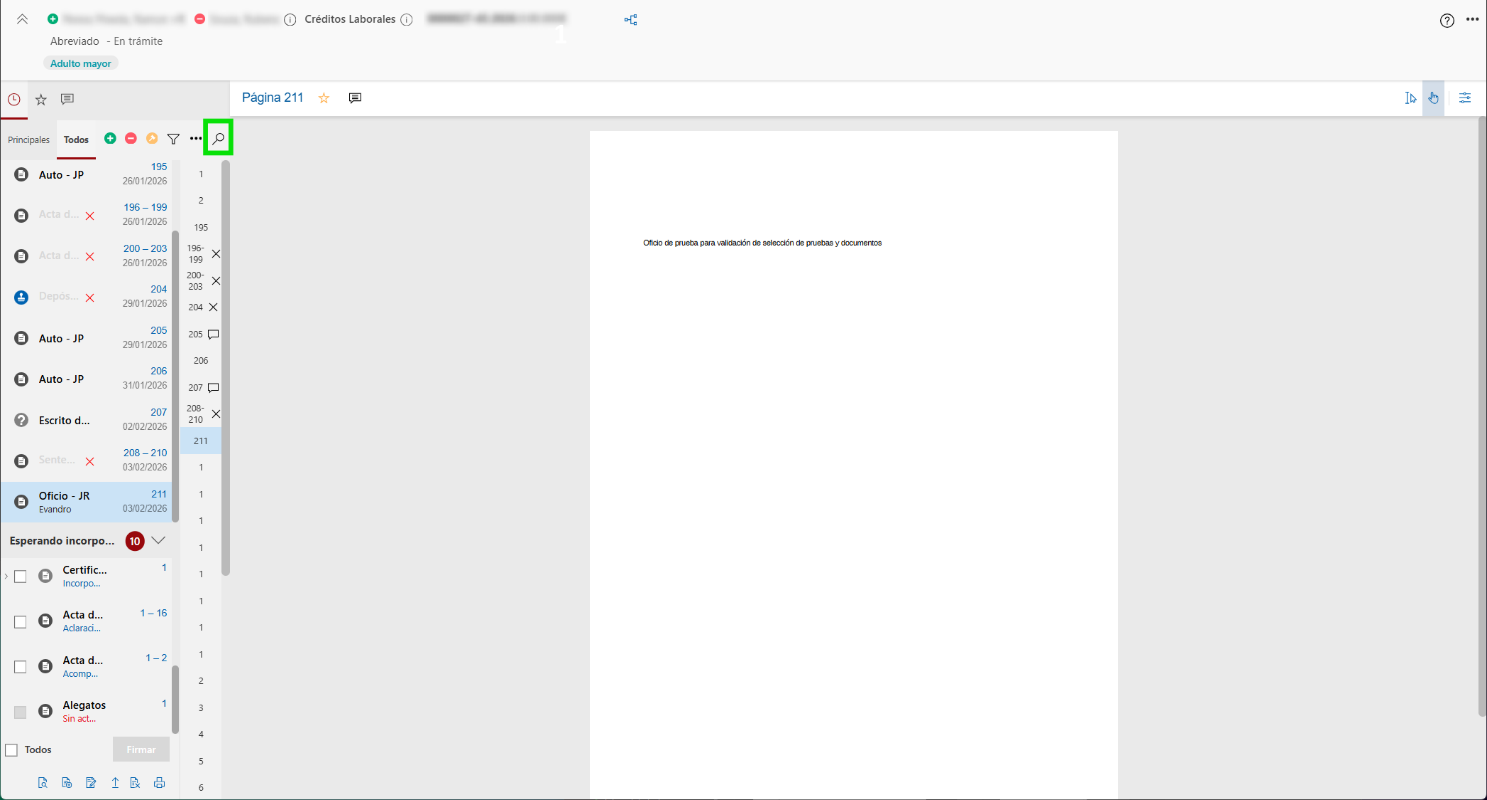1487x800 pixels.
Task: Tick the checkbox for Acta 1 – 16
Action: [x=20, y=622]
